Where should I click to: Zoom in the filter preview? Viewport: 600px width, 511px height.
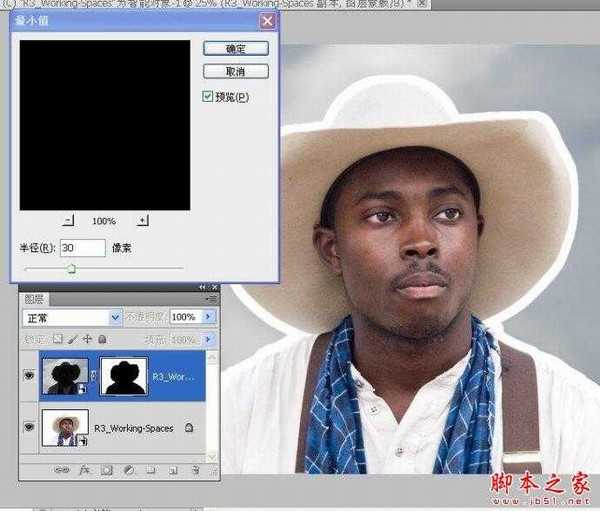point(142,220)
